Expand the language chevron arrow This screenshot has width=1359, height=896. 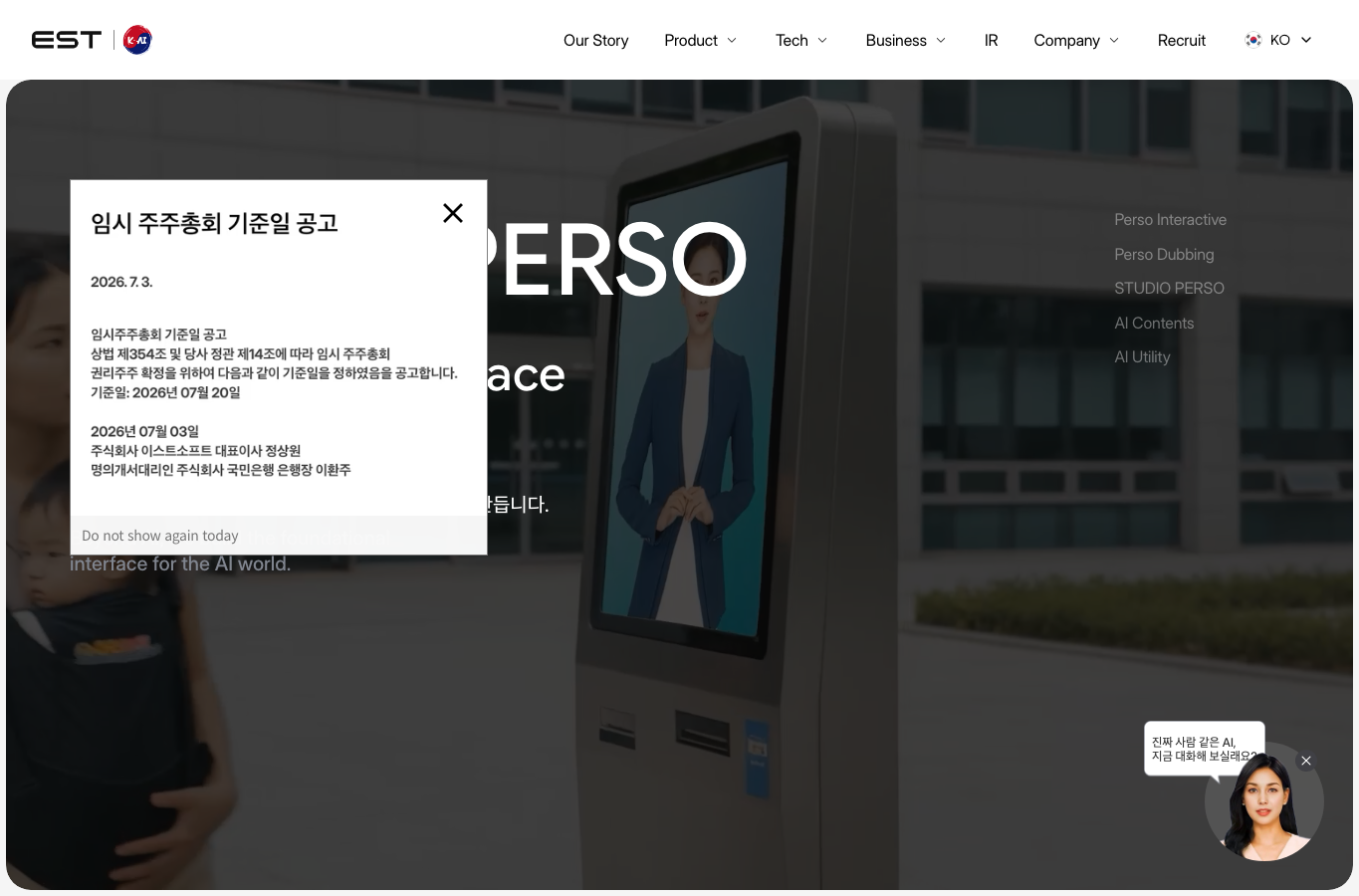click(1306, 40)
